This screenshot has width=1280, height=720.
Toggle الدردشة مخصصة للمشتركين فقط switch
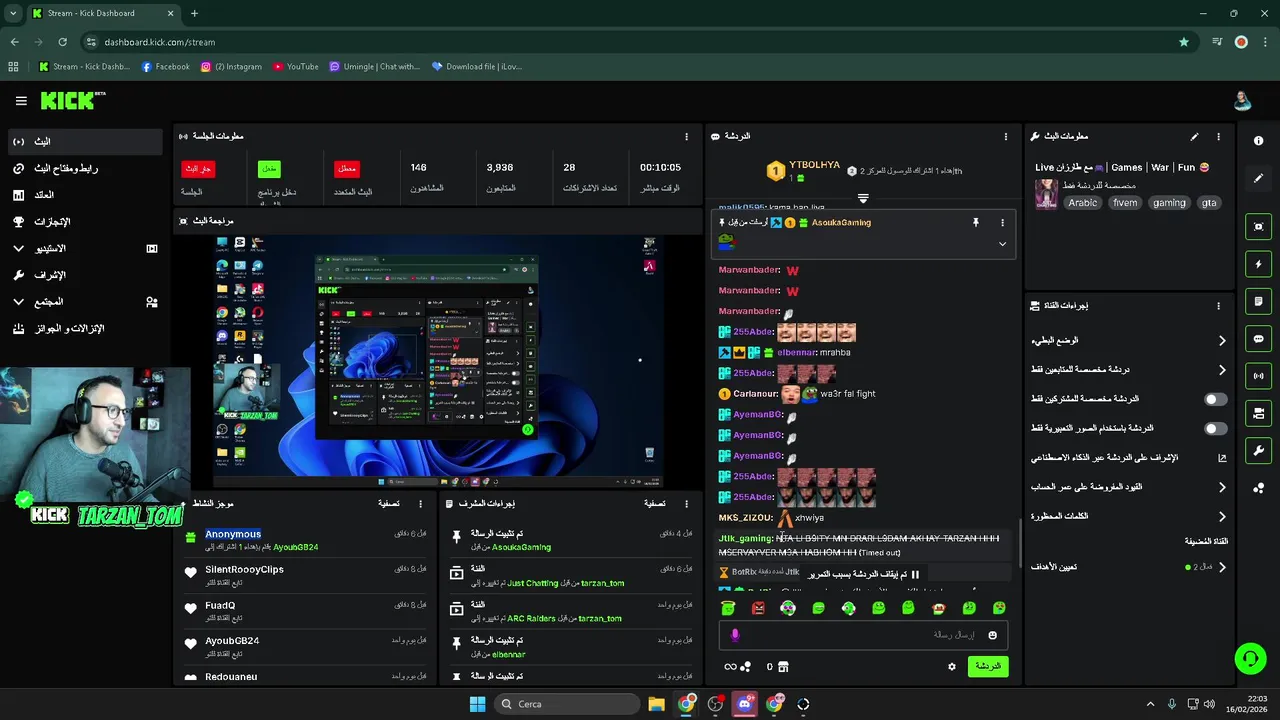point(1215,399)
